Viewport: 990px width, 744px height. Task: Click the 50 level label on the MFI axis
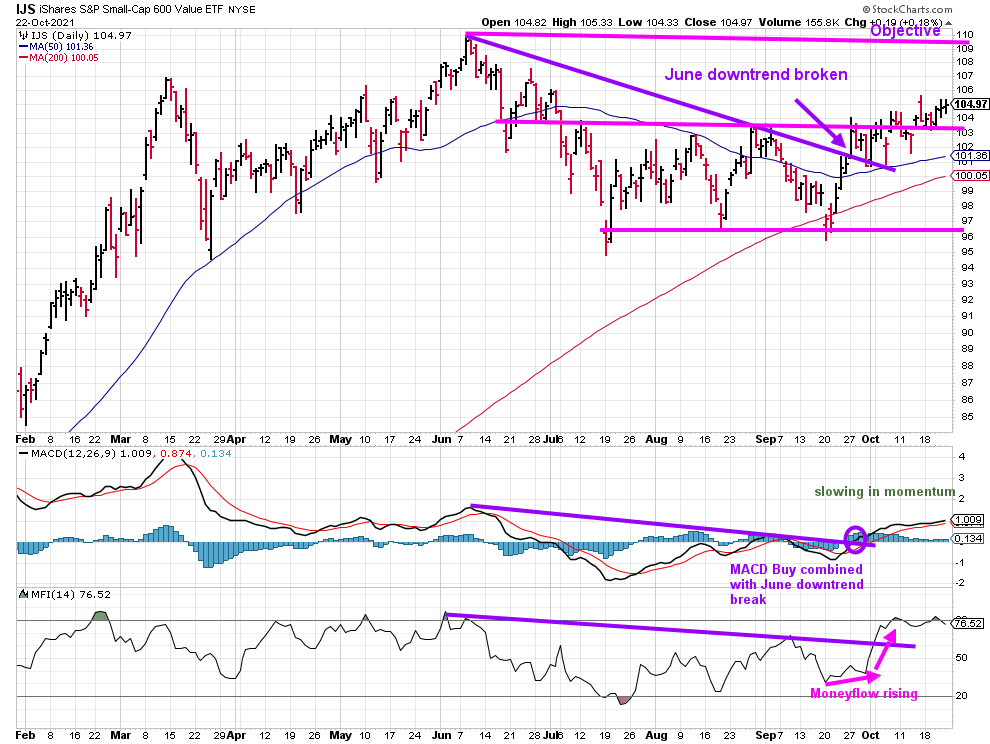(x=962, y=657)
